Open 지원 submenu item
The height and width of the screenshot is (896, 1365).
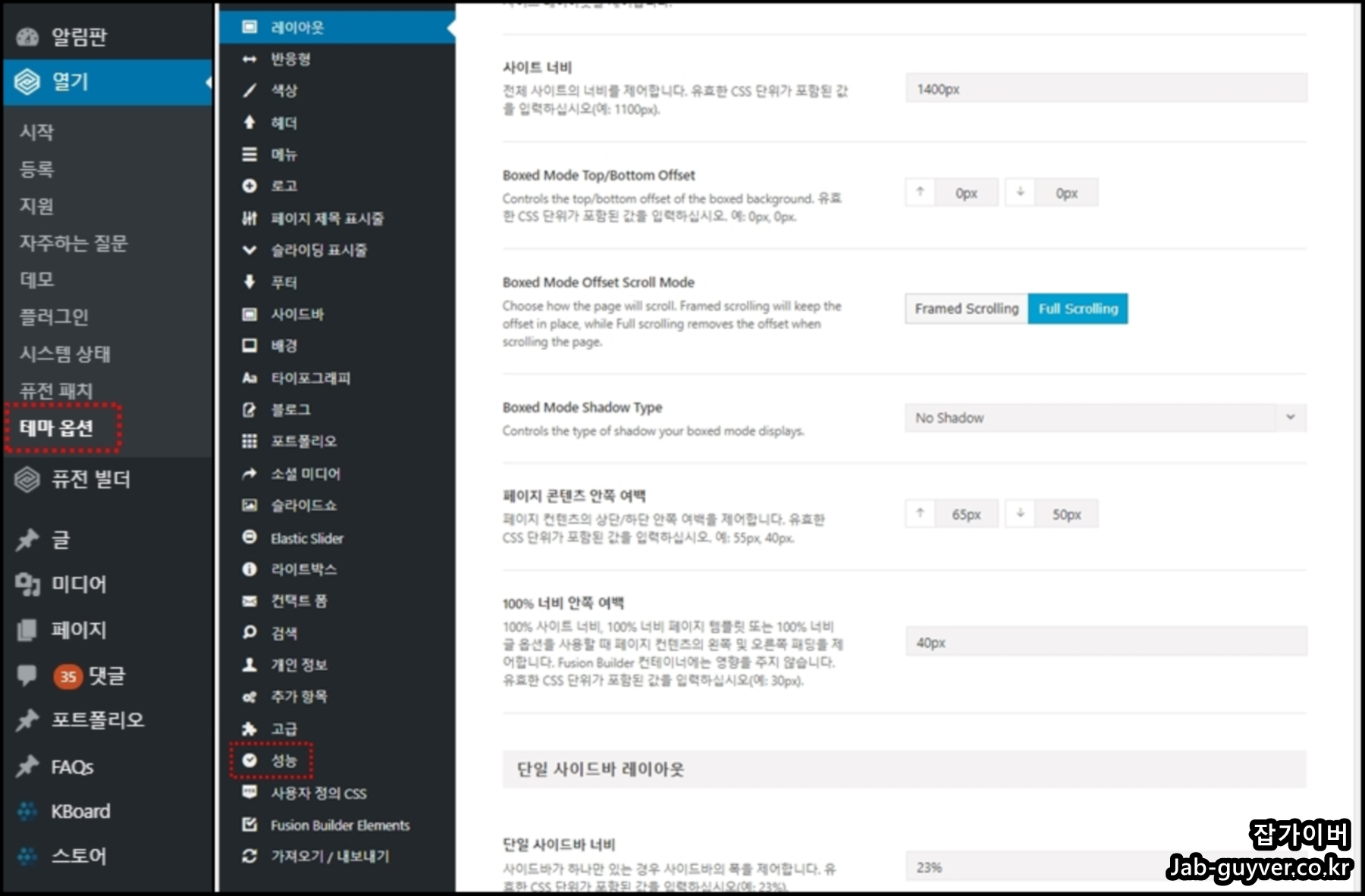coord(36,206)
